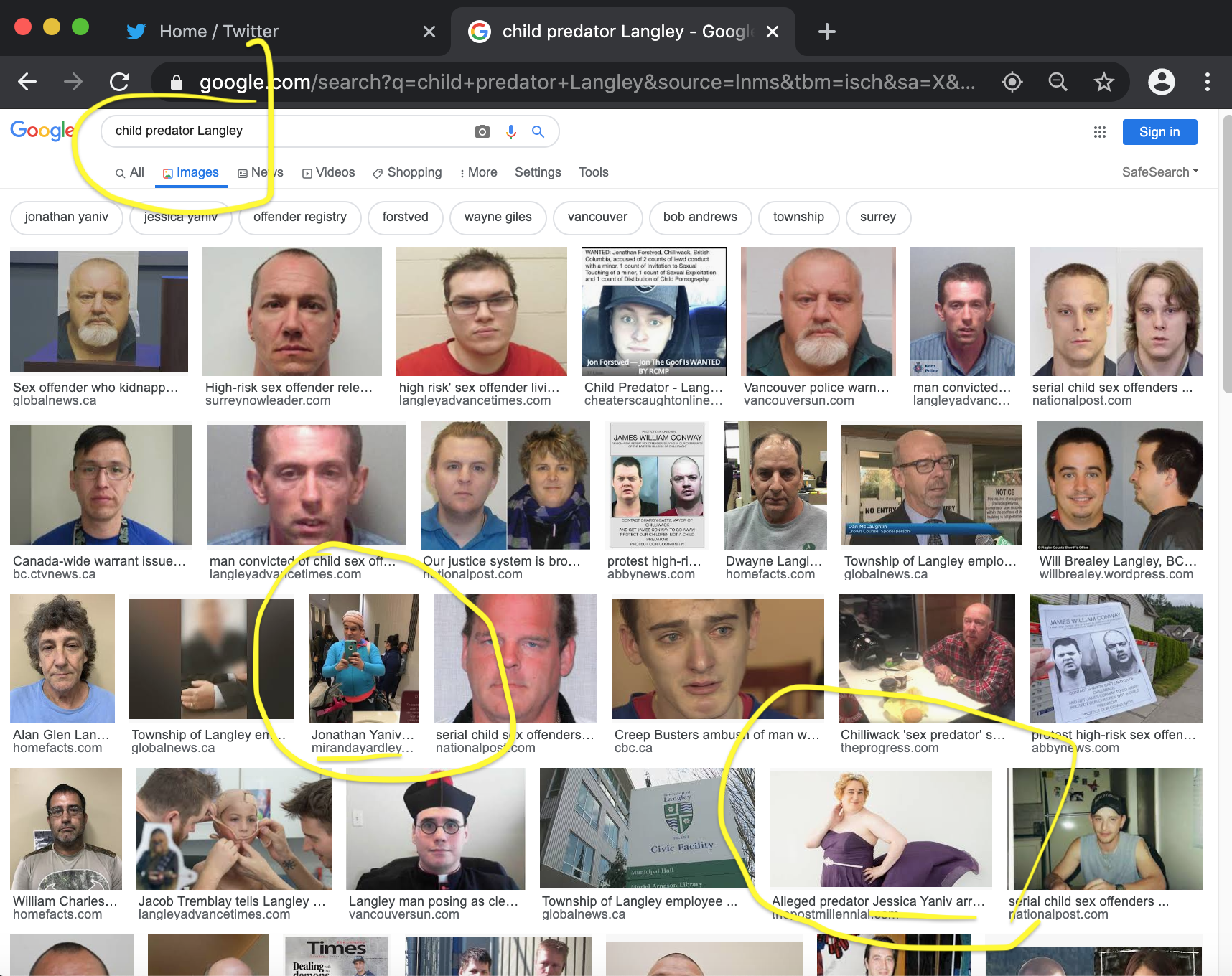Open the Dwayne Langl… homefacts.com thumbnail
The height and width of the screenshot is (976, 1232).
coord(775,485)
